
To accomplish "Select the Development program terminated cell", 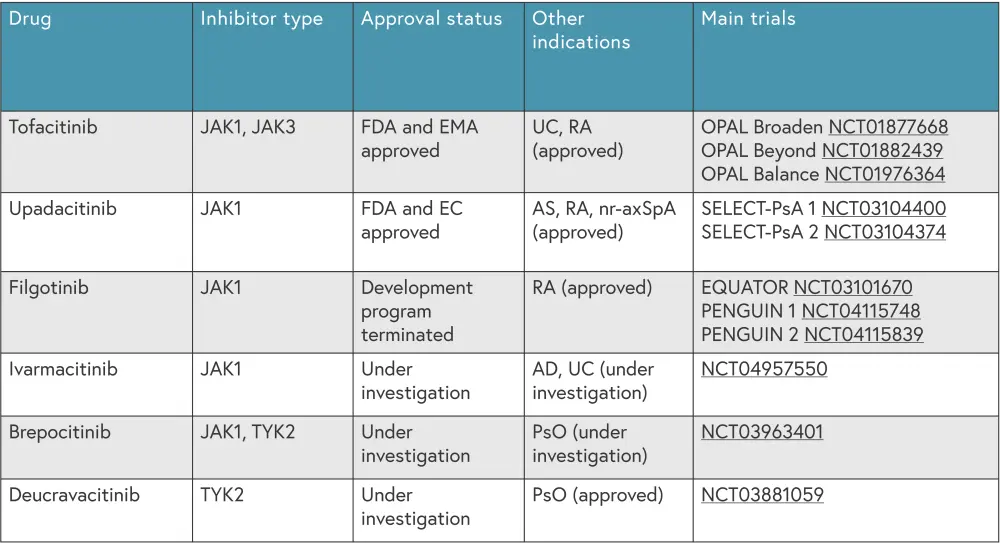I will [417, 311].
